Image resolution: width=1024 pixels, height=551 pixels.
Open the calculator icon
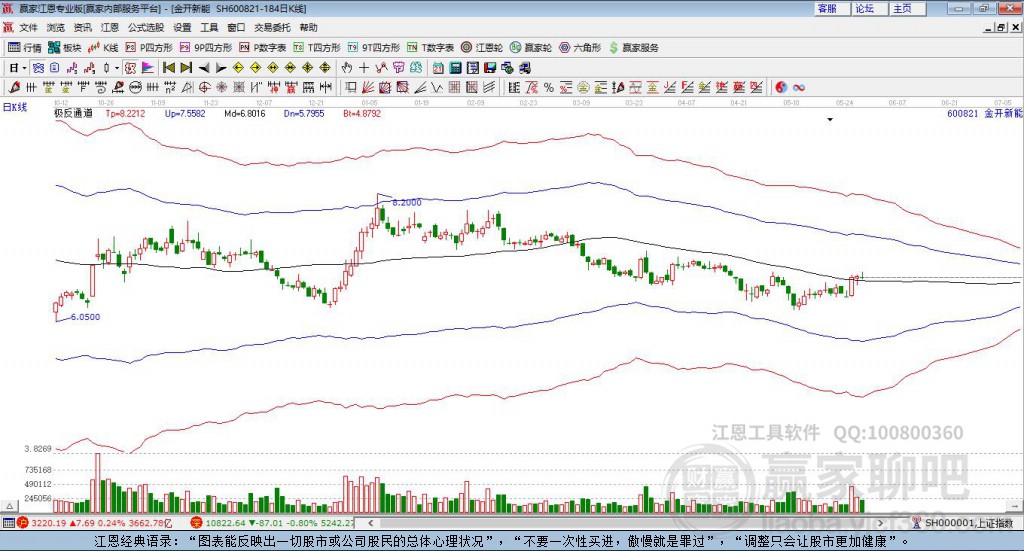click(456, 68)
